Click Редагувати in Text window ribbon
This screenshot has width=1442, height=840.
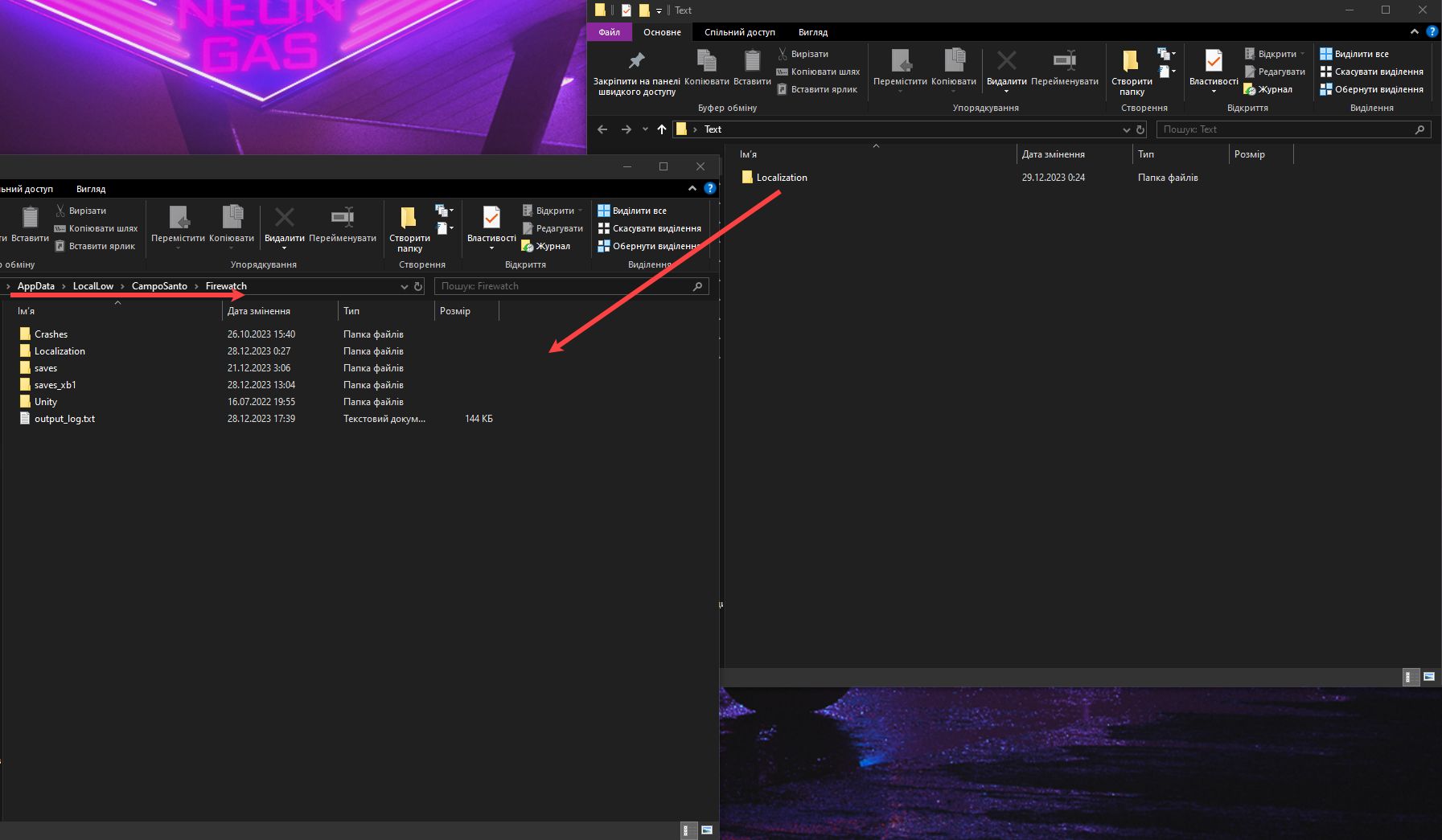[x=1275, y=72]
